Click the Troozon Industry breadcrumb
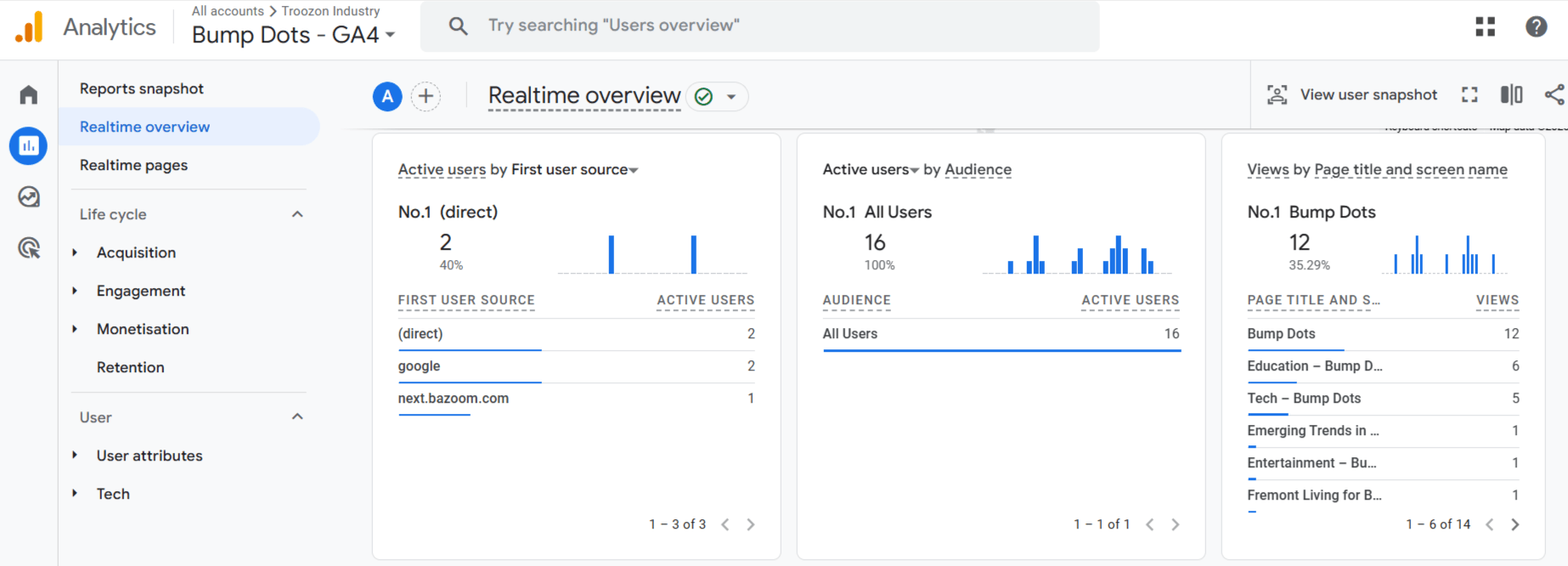This screenshot has height=566, width=1568. click(x=330, y=11)
